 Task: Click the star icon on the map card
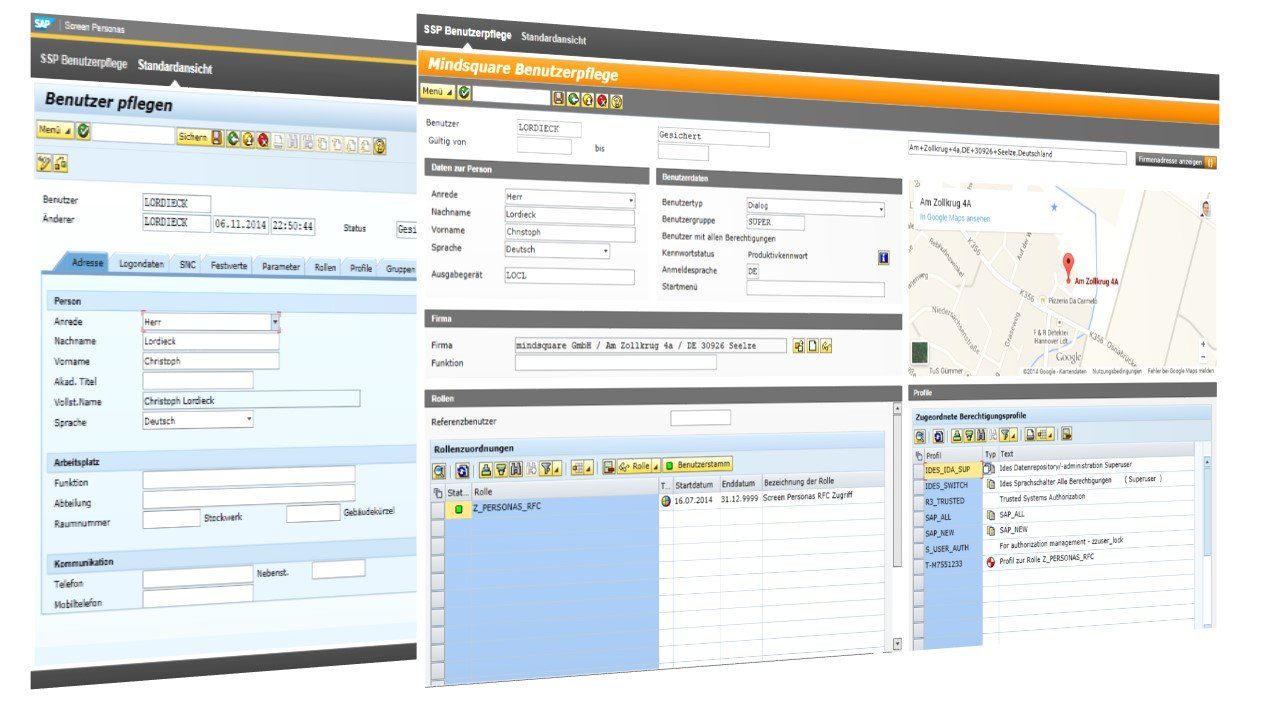(1052, 207)
